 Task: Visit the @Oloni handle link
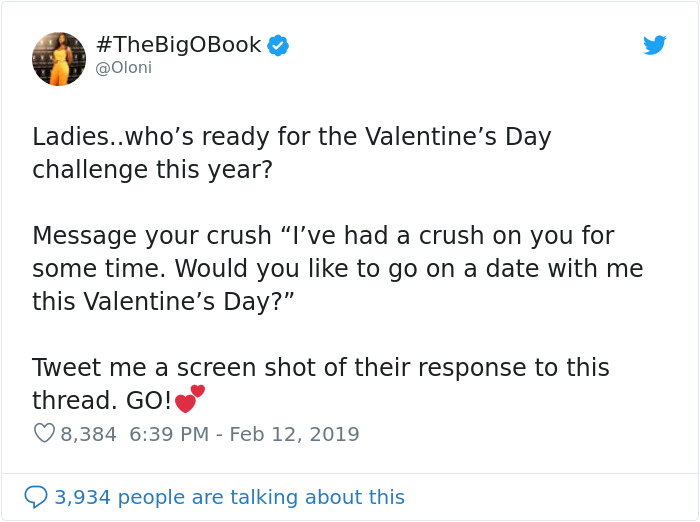[124, 68]
